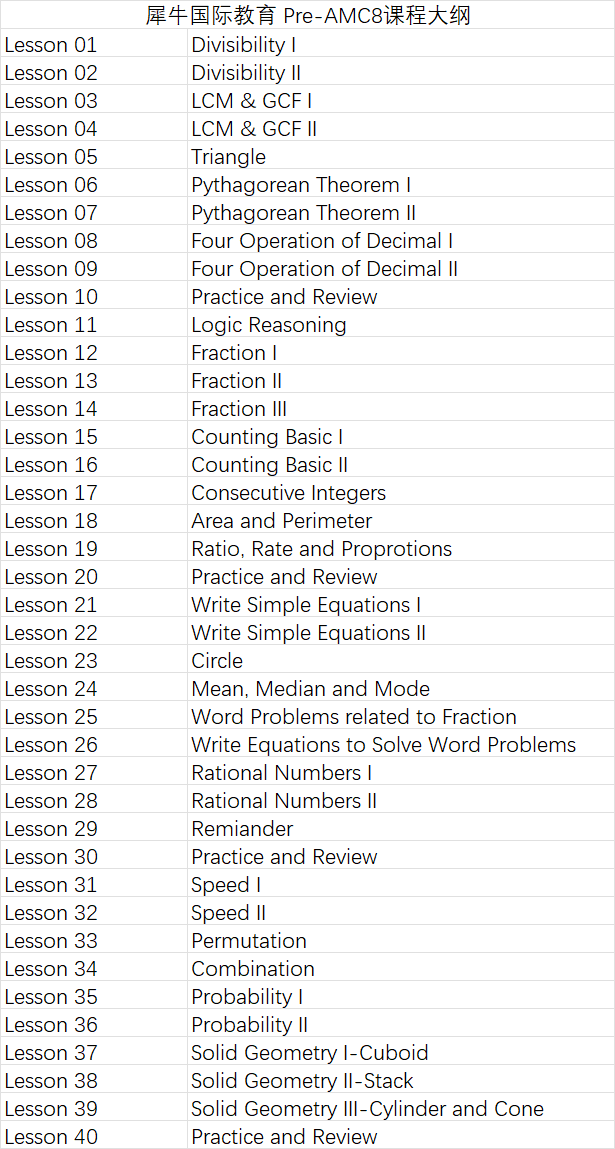Click the Permutation cell
This screenshot has height=1149, width=615.
249,941
